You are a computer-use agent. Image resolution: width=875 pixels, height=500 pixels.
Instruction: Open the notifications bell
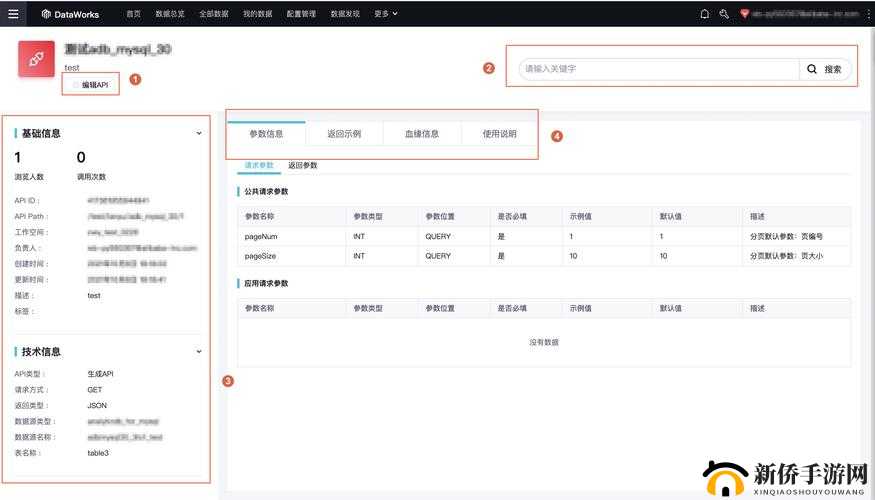[705, 14]
